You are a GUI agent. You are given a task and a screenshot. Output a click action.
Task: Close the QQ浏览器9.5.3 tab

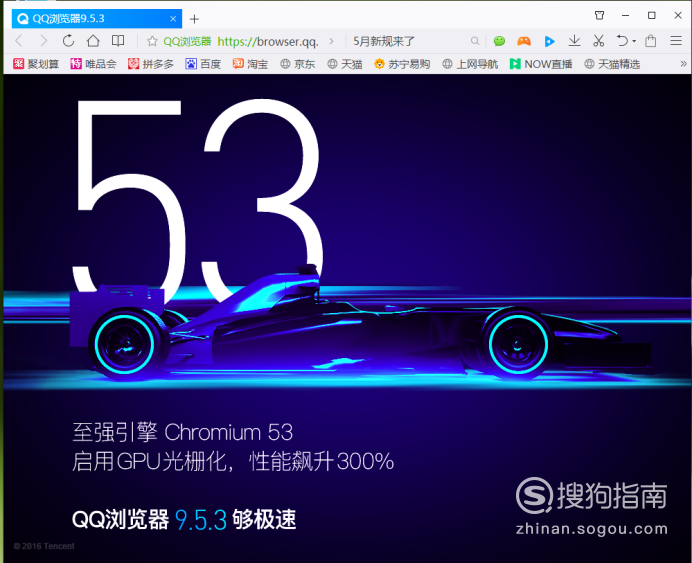173,19
